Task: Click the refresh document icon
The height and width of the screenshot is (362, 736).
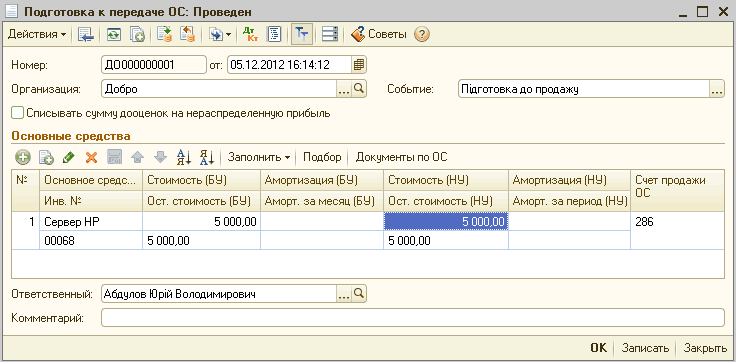Action: (114, 35)
